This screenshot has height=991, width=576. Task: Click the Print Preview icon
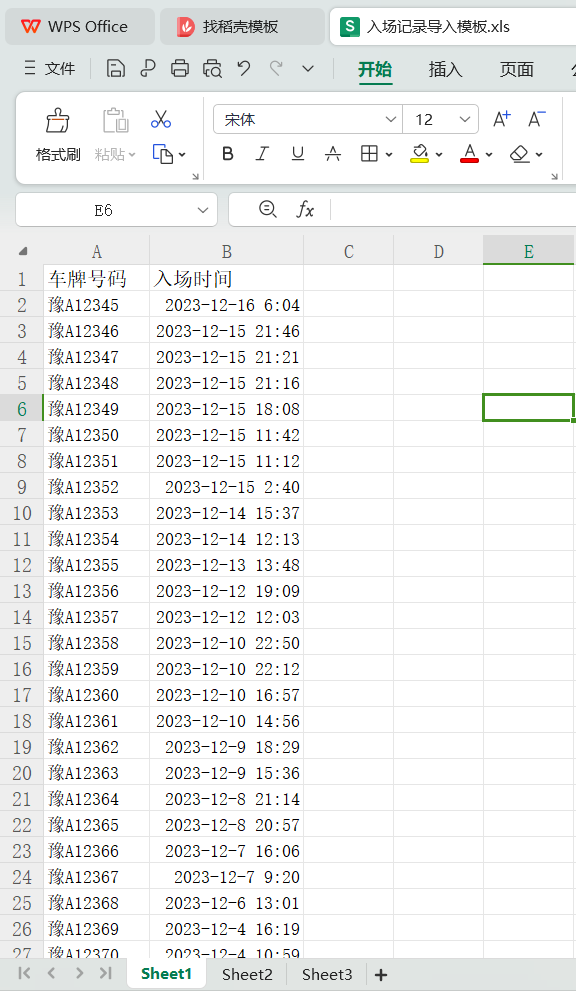pyautogui.click(x=212, y=68)
